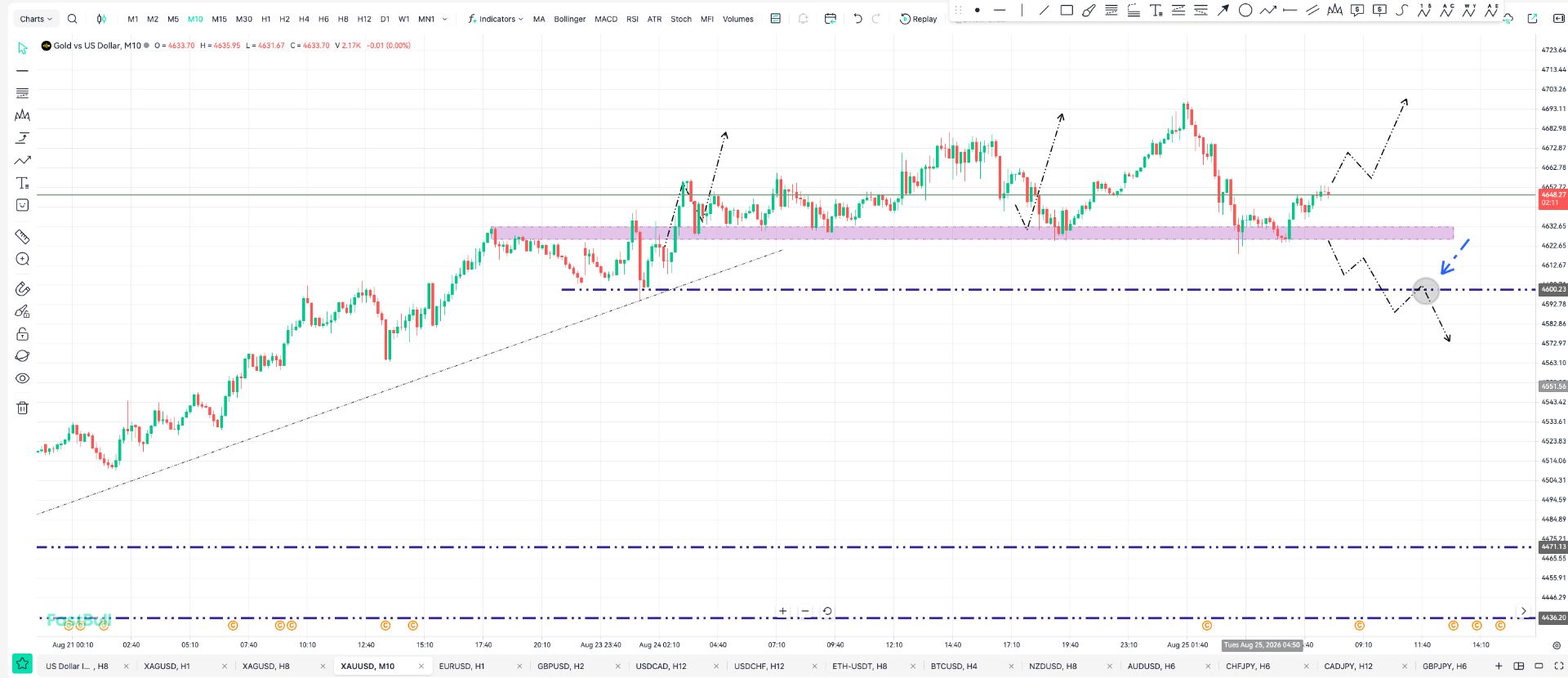Add the MACD indicator
Screen dimensions: 1568x678
pyautogui.click(x=606, y=19)
